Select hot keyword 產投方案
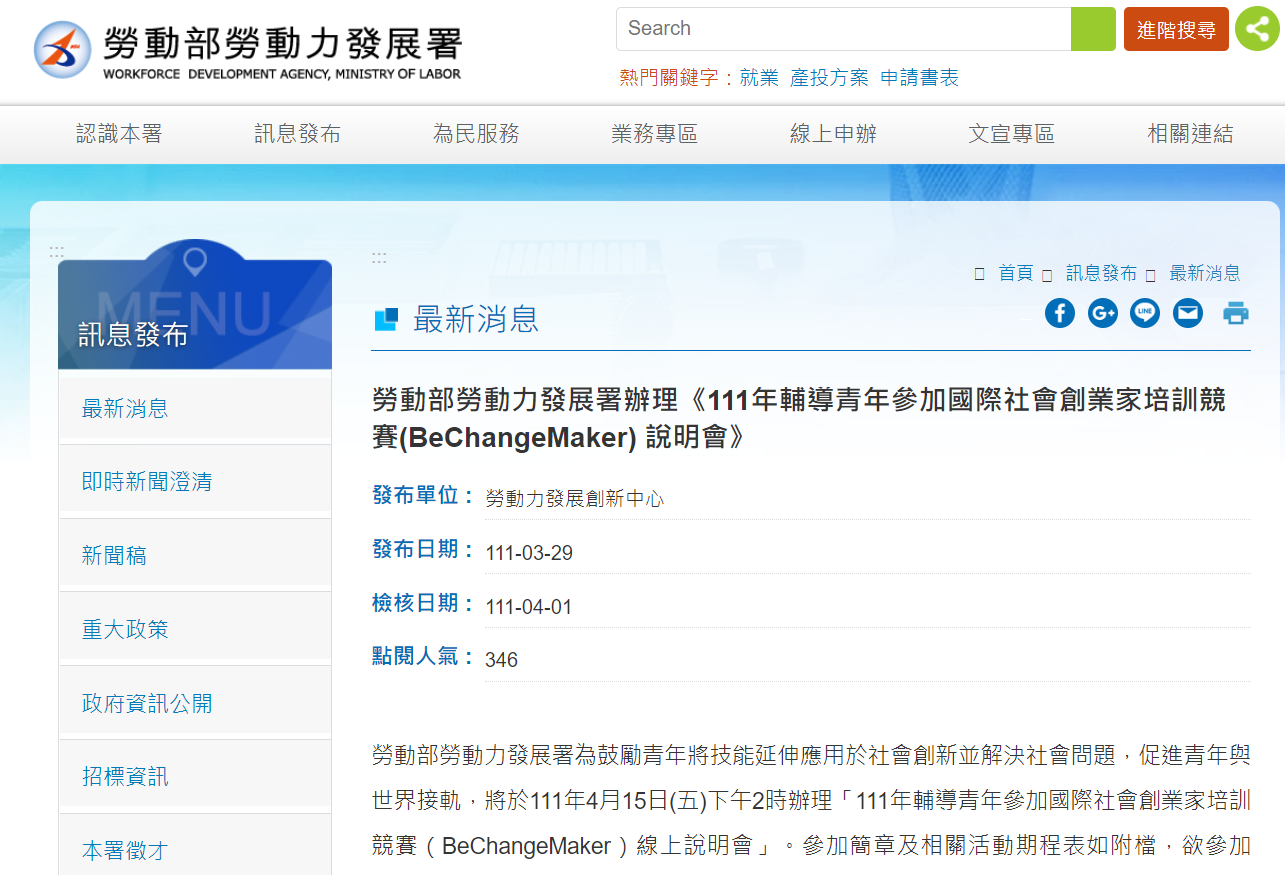1285x875 pixels. pos(829,78)
